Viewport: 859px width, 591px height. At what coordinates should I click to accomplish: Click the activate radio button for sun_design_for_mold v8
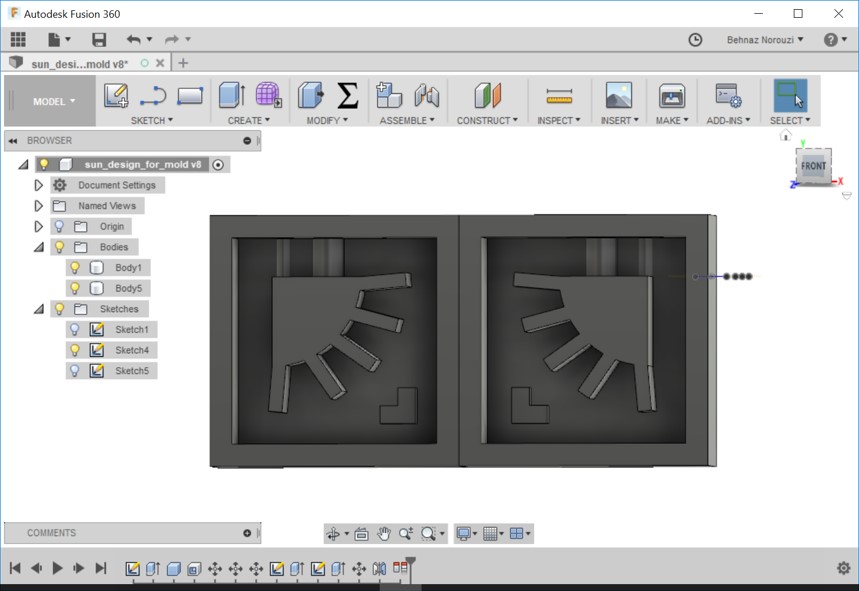(218, 165)
